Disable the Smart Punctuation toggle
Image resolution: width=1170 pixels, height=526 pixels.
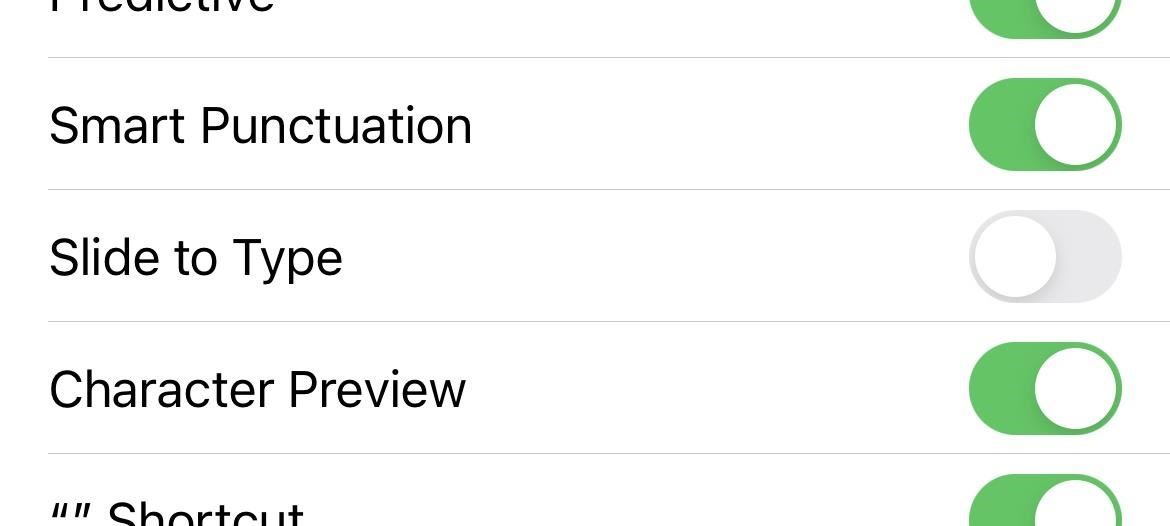[1044, 125]
